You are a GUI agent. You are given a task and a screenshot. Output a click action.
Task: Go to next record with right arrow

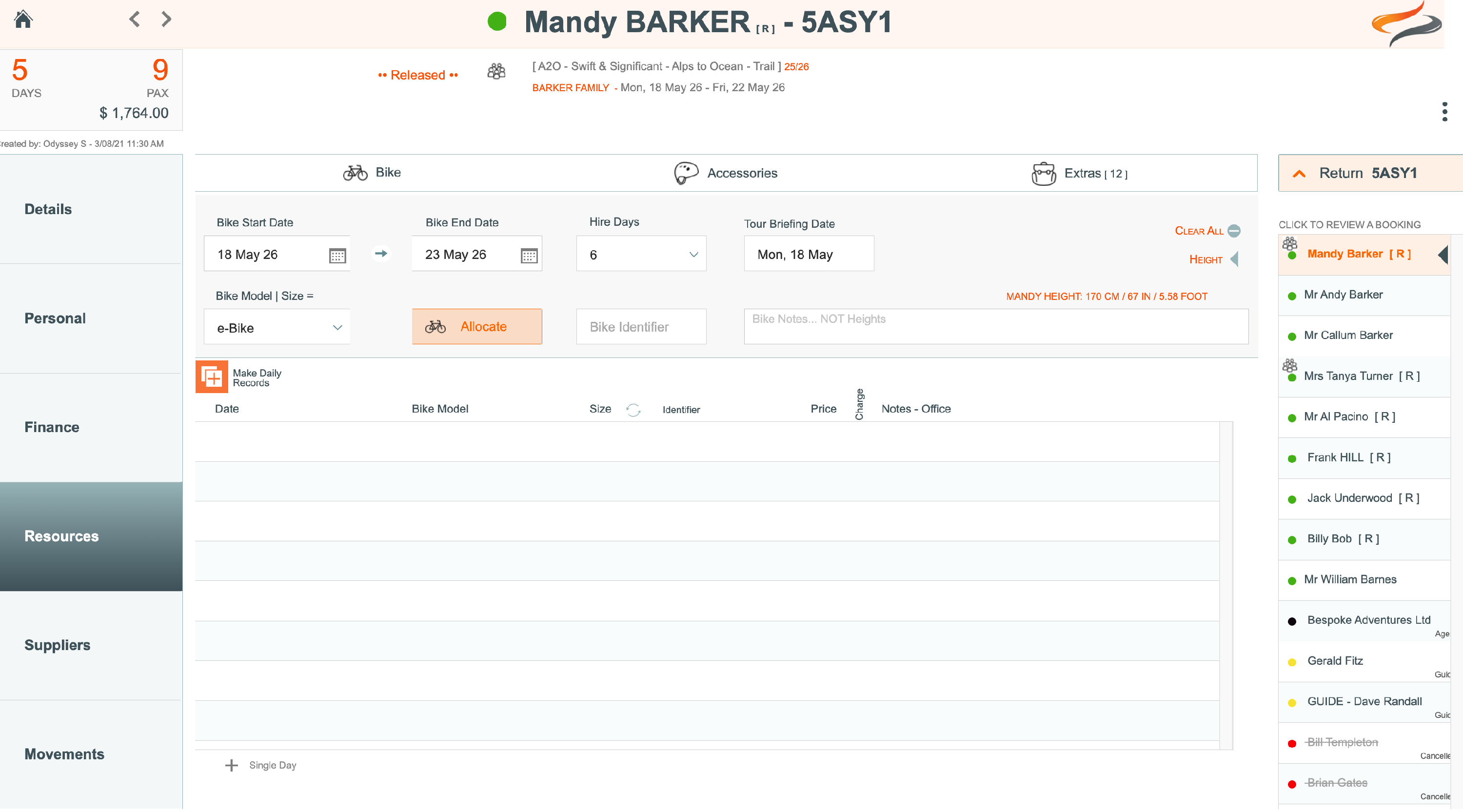pyautogui.click(x=166, y=20)
